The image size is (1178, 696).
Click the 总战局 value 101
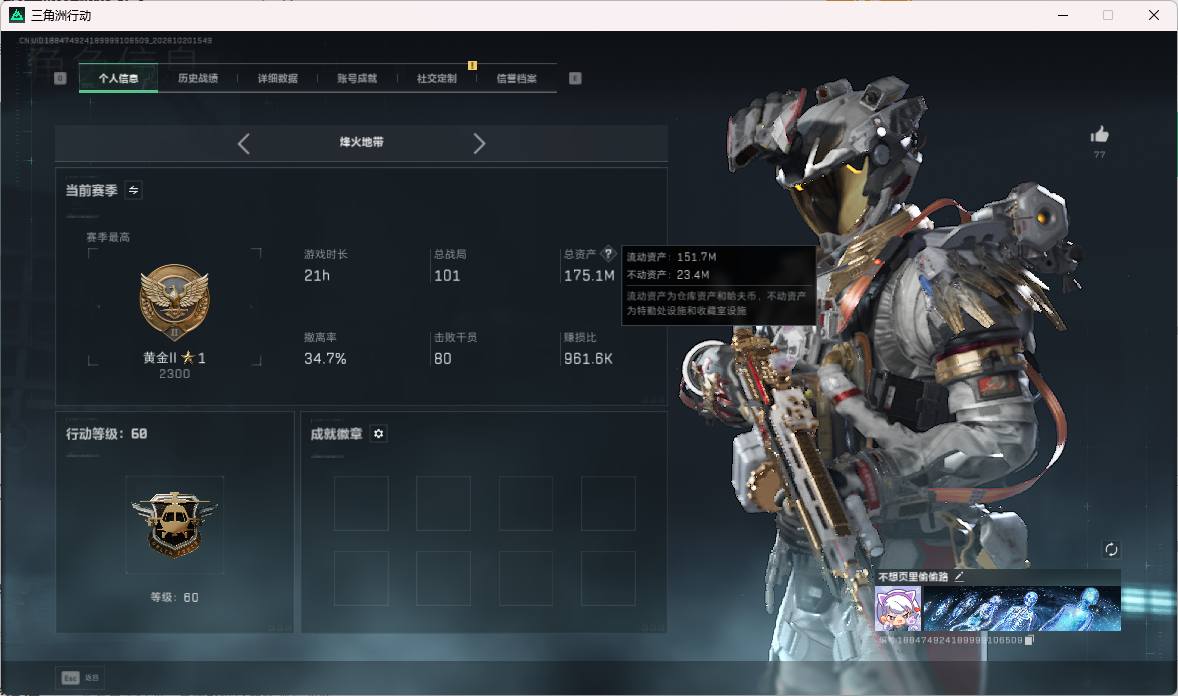(447, 276)
